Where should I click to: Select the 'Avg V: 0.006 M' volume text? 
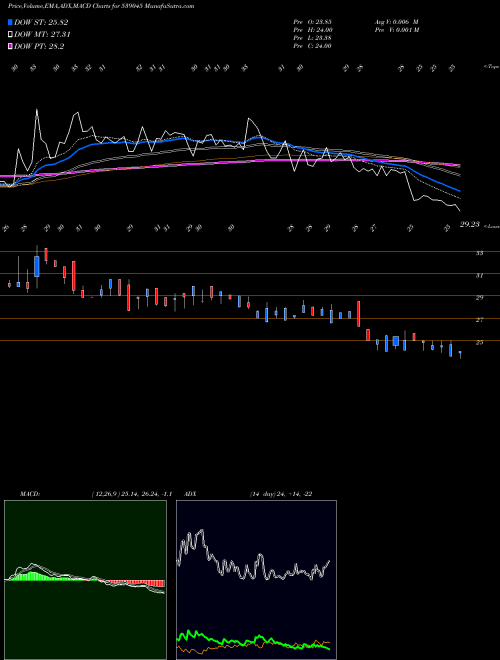tap(396, 22)
